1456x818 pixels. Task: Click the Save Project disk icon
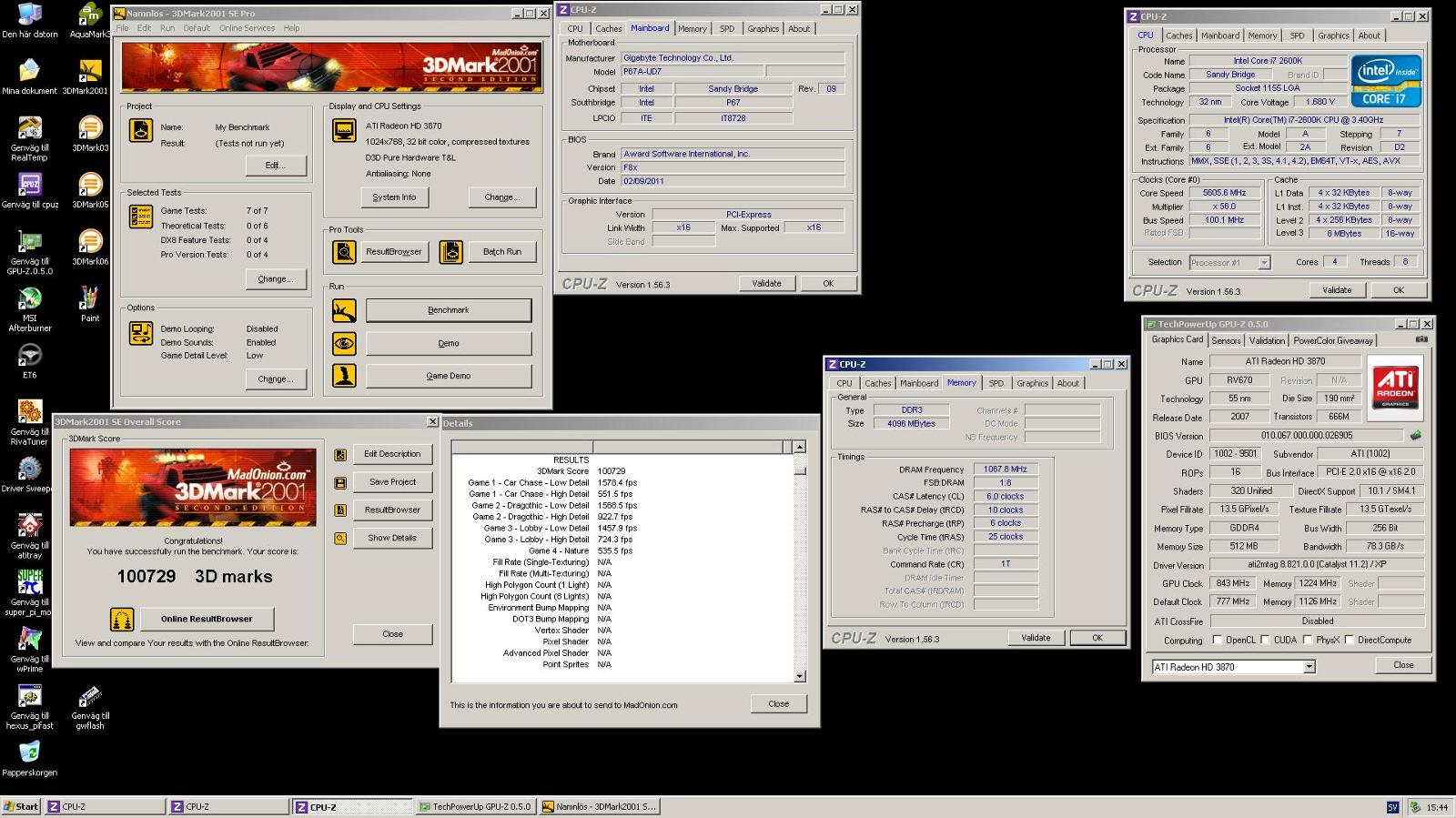click(340, 482)
